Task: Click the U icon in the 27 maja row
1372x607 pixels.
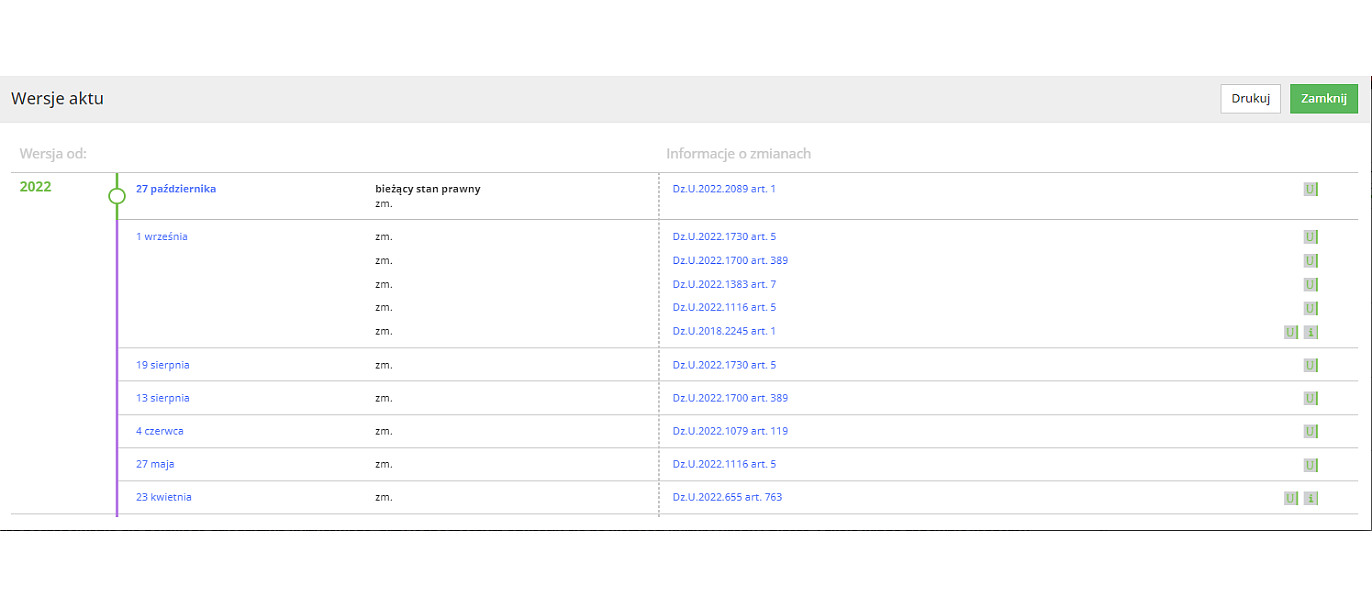Action: 1310,465
